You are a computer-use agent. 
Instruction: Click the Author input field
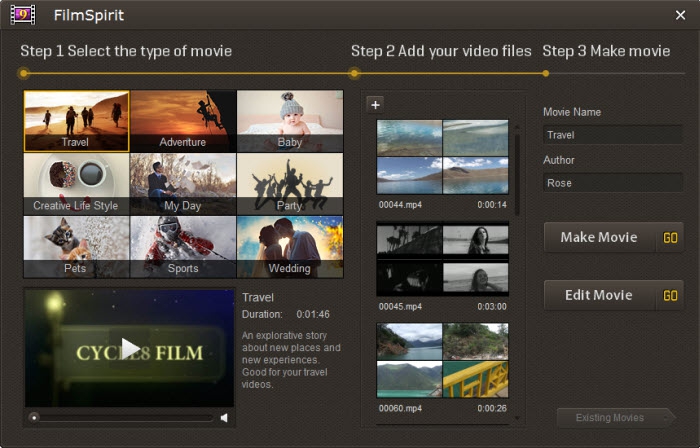pos(612,183)
